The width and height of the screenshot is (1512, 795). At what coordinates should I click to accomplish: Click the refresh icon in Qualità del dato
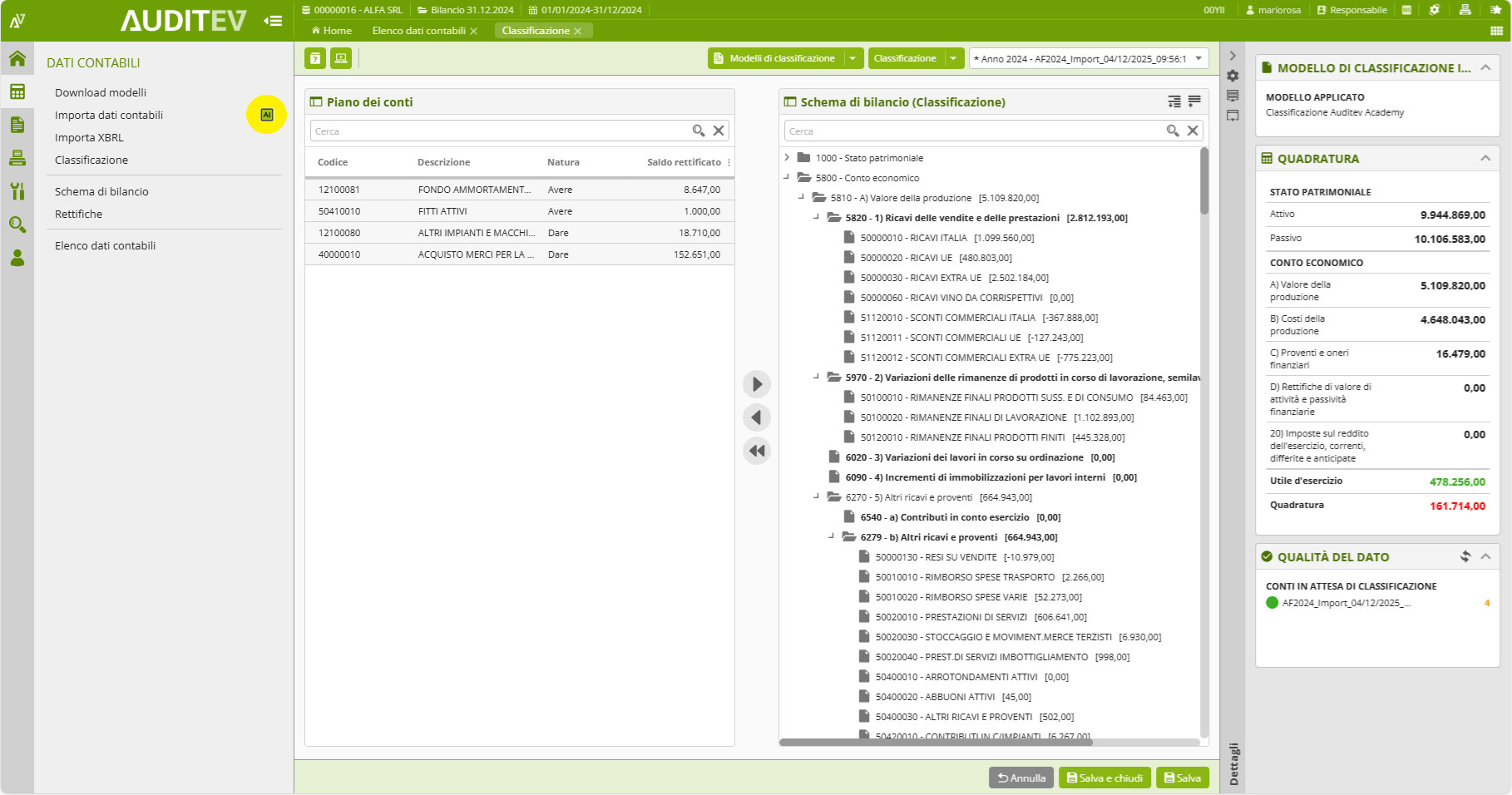(x=1465, y=556)
